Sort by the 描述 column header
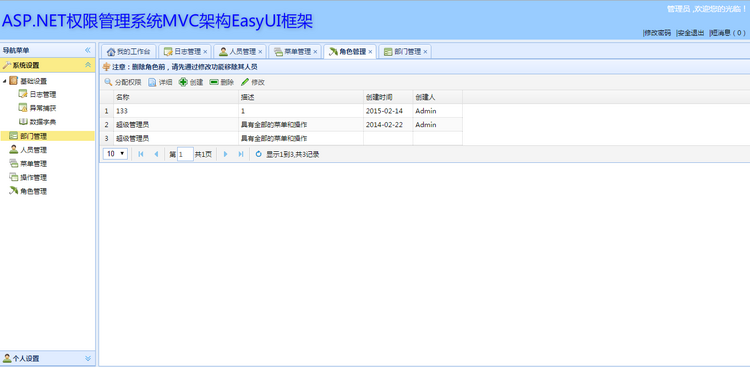The width and height of the screenshot is (750, 367). pyautogui.click(x=301, y=97)
